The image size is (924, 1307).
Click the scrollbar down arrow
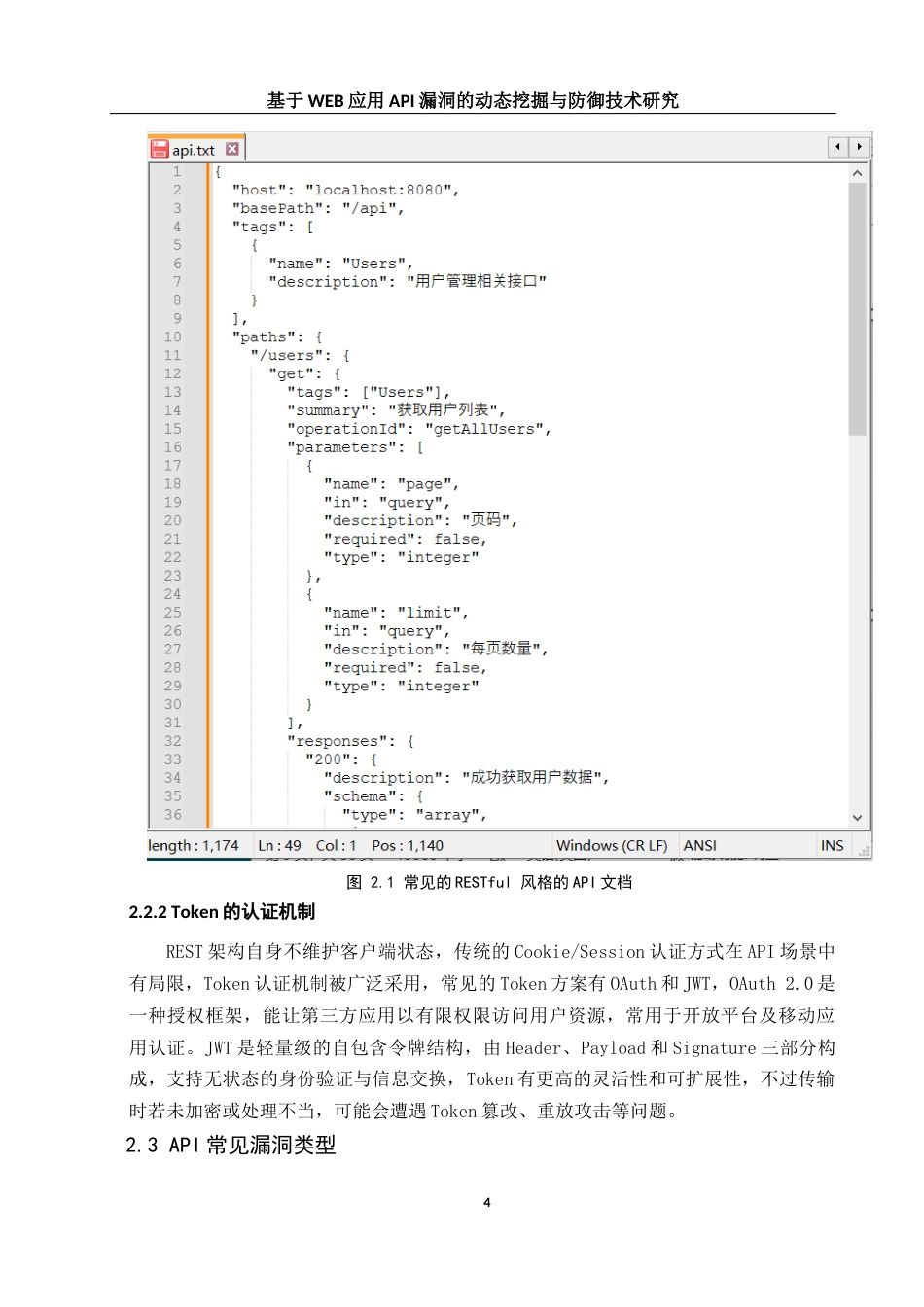857,818
